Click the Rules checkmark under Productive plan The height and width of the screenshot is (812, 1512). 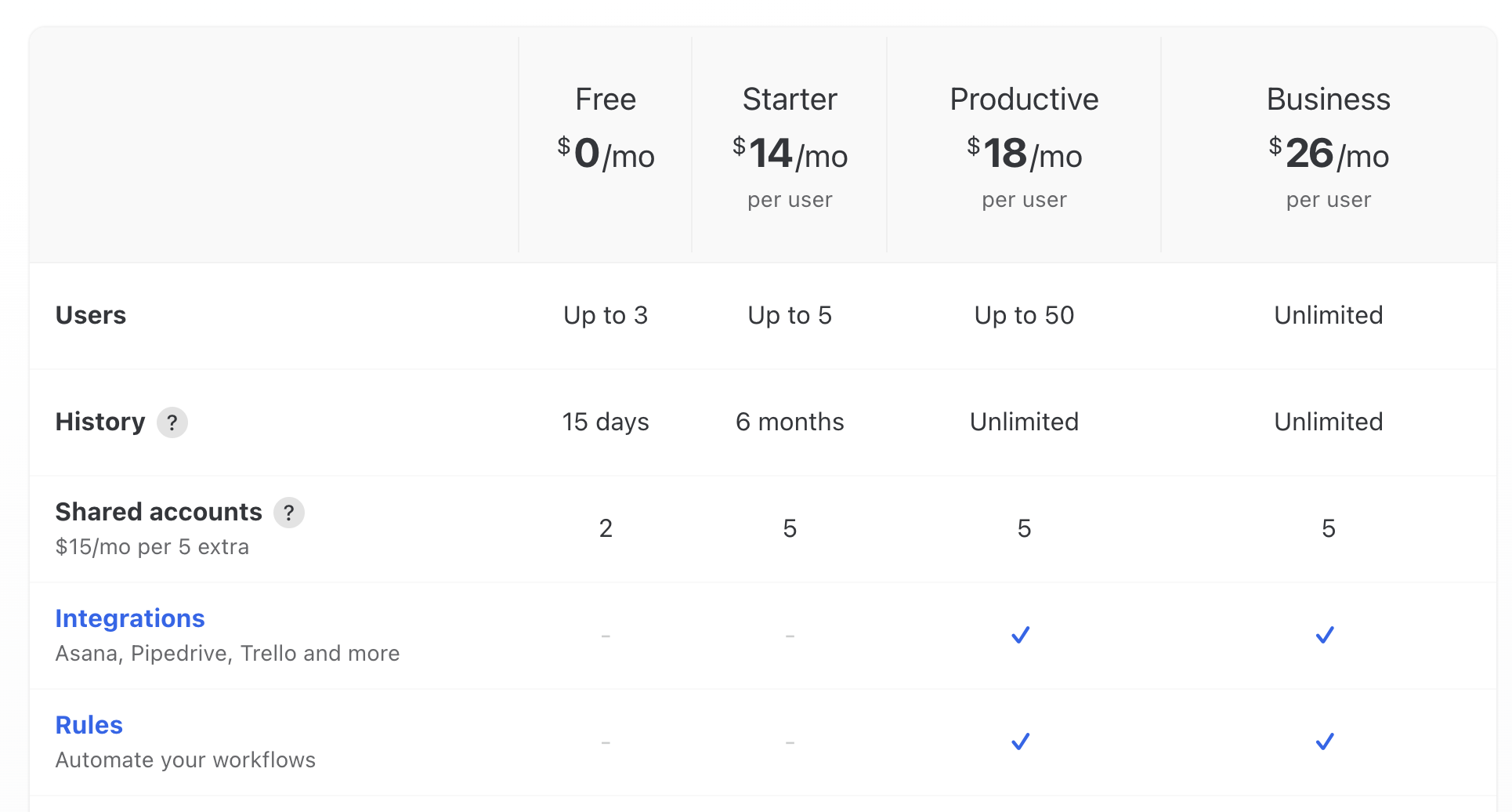(x=1020, y=741)
